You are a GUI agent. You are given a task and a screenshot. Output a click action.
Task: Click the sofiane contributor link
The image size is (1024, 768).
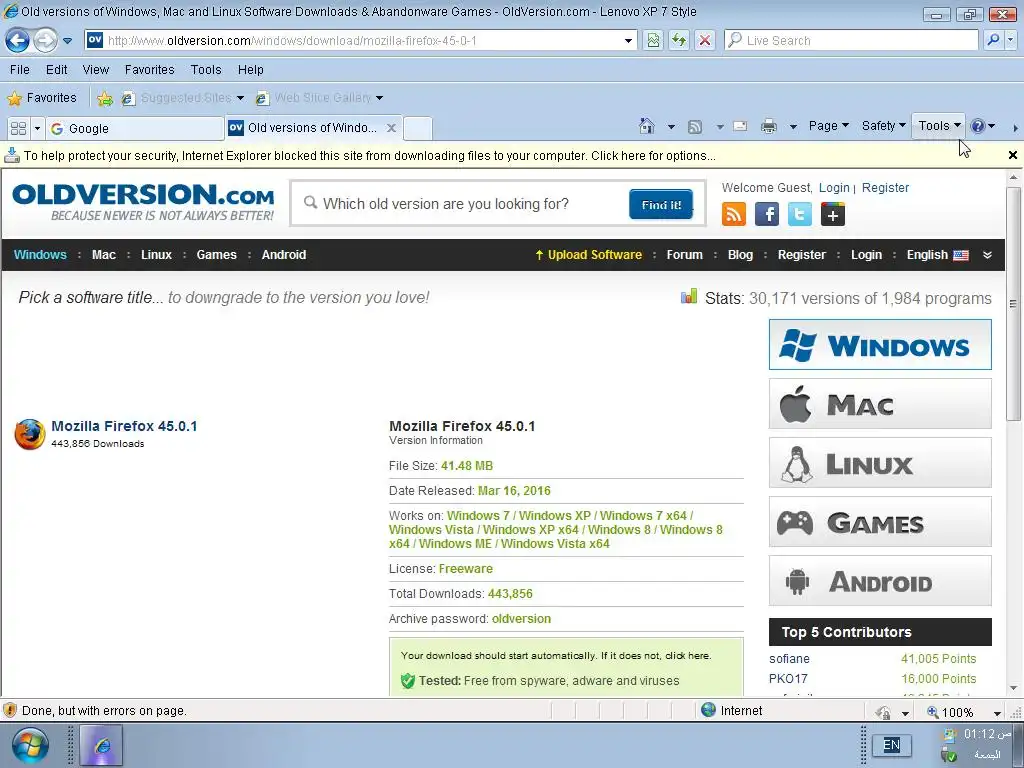click(789, 659)
